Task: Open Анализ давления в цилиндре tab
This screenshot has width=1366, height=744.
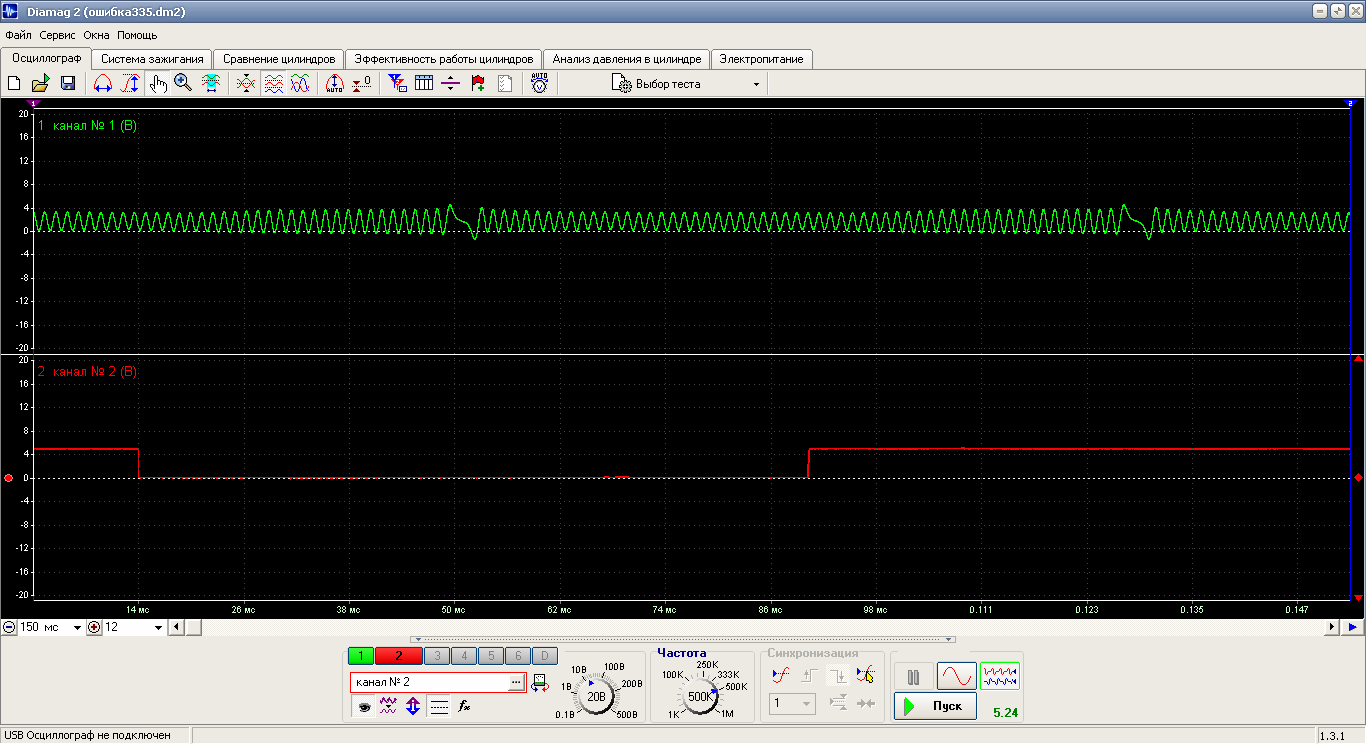Action: (x=627, y=59)
